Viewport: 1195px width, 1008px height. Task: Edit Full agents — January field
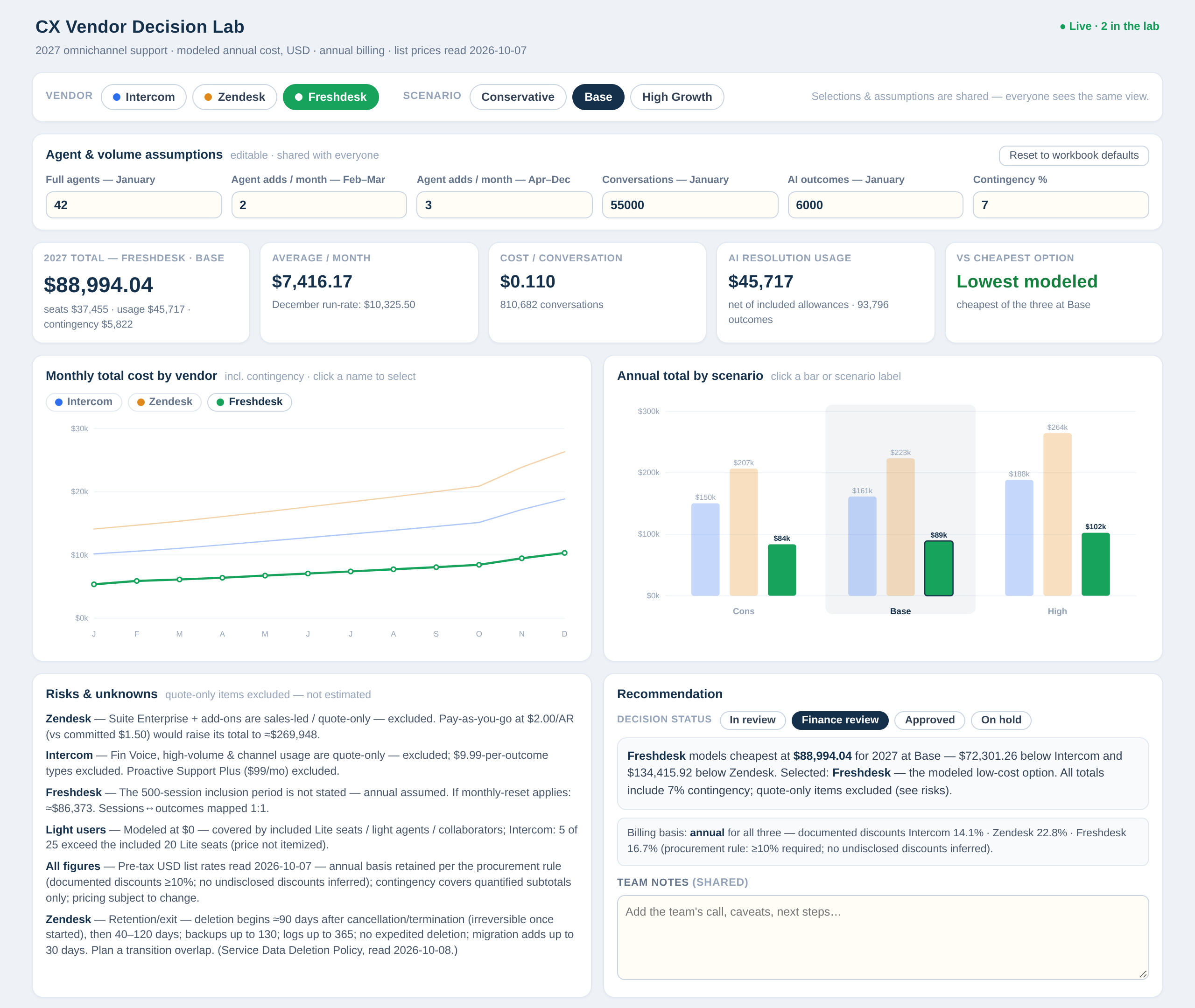coord(134,204)
